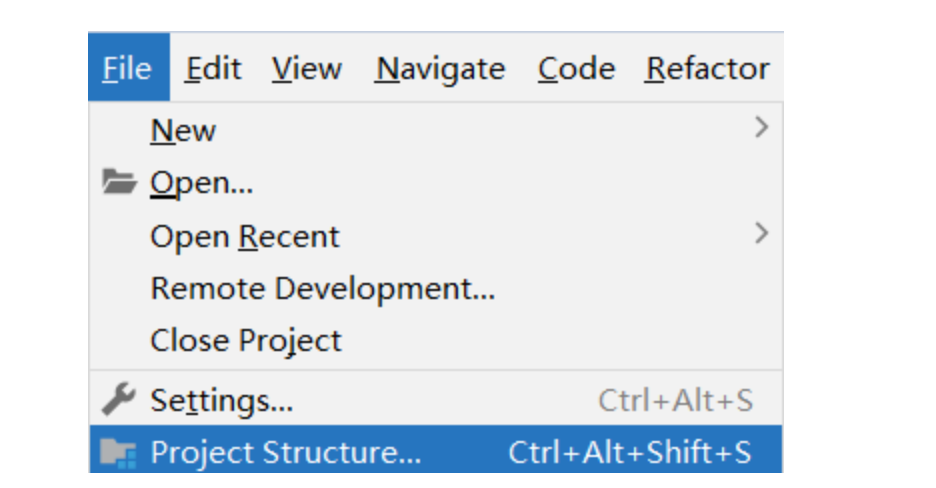Open the Refactor menu
The width and height of the screenshot is (936, 488).
(707, 68)
